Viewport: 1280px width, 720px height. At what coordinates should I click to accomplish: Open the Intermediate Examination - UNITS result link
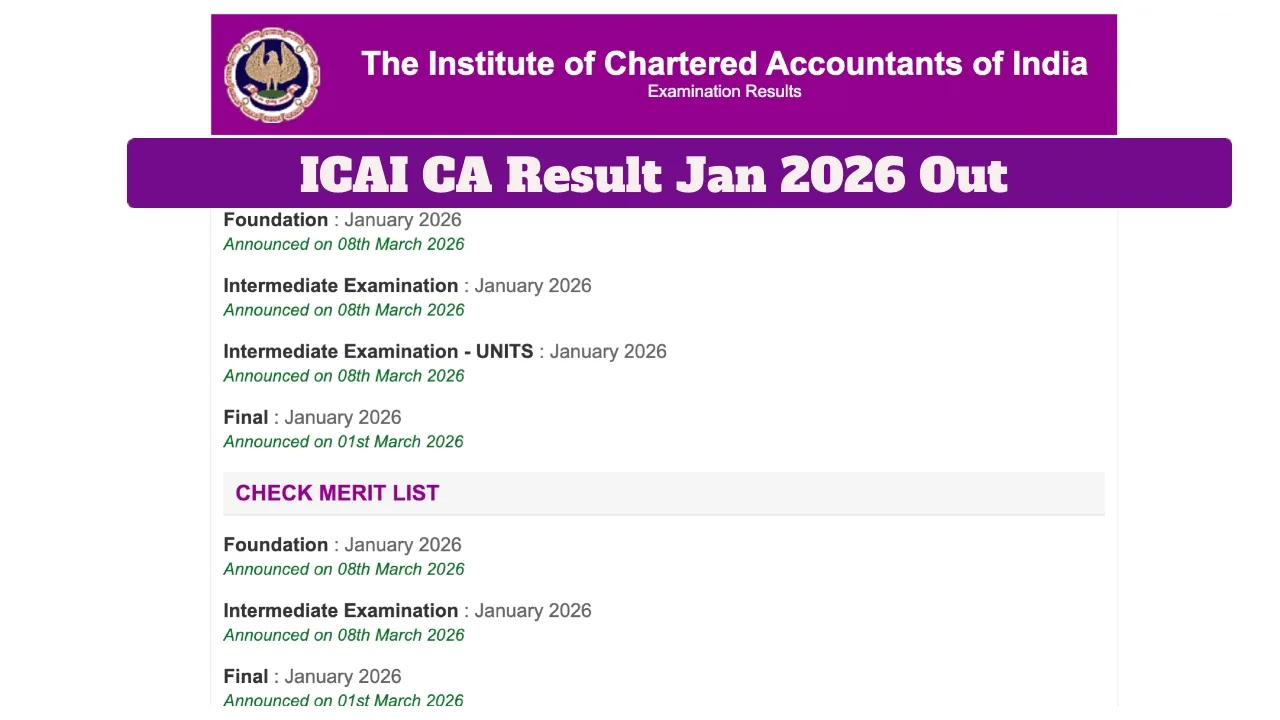coord(378,352)
